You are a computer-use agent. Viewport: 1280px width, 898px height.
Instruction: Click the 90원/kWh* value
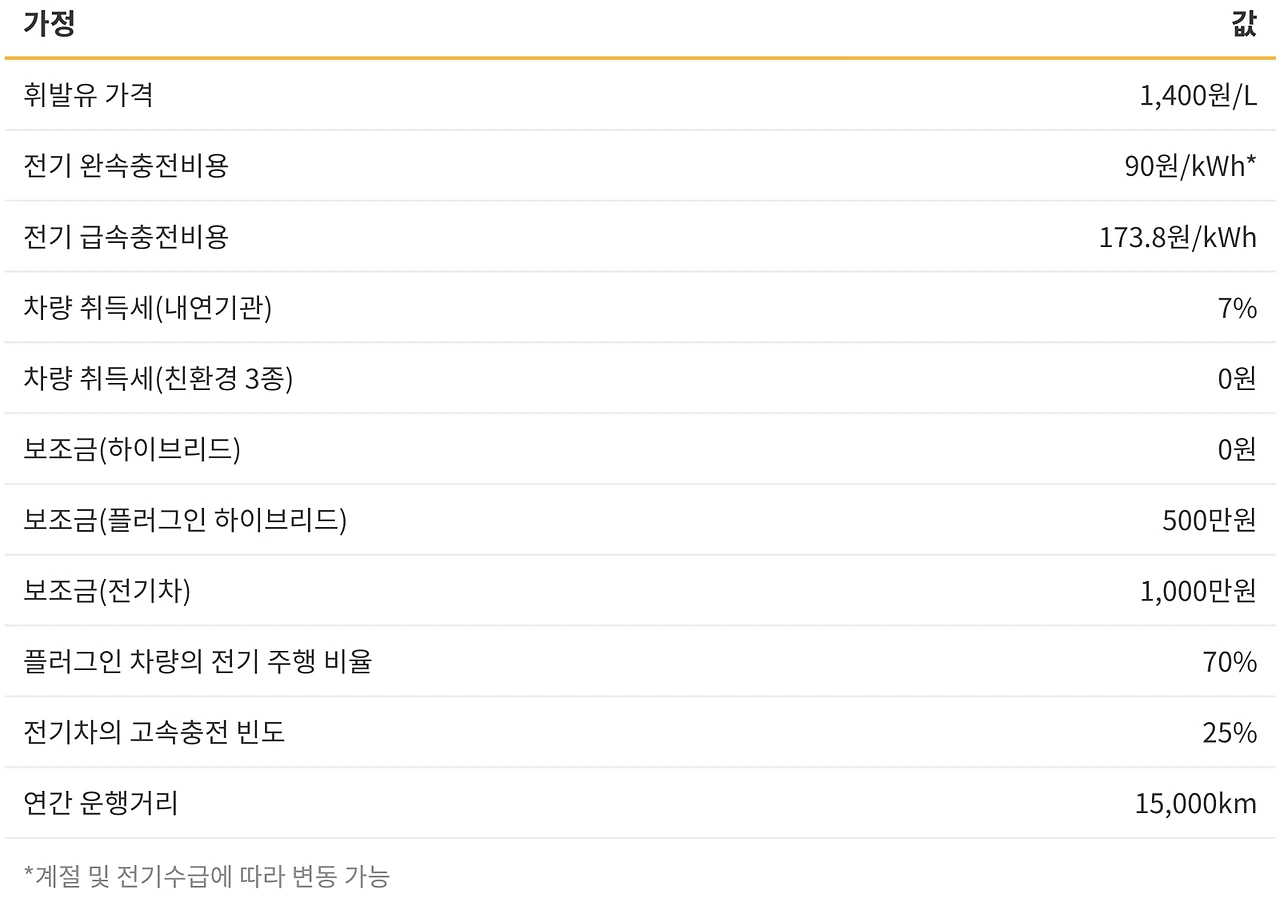click(x=1190, y=167)
